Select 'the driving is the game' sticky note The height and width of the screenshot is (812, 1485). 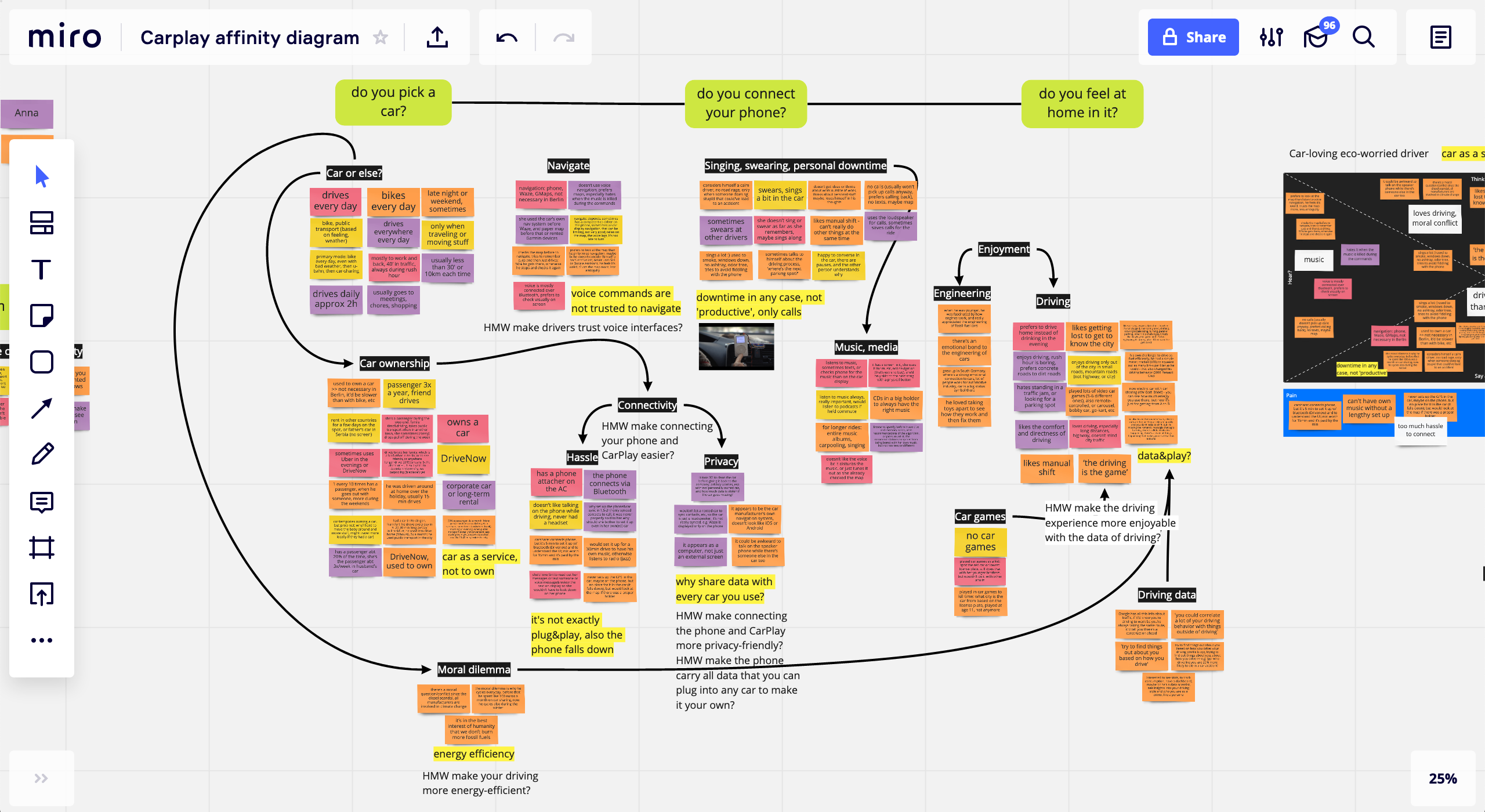pos(1104,467)
